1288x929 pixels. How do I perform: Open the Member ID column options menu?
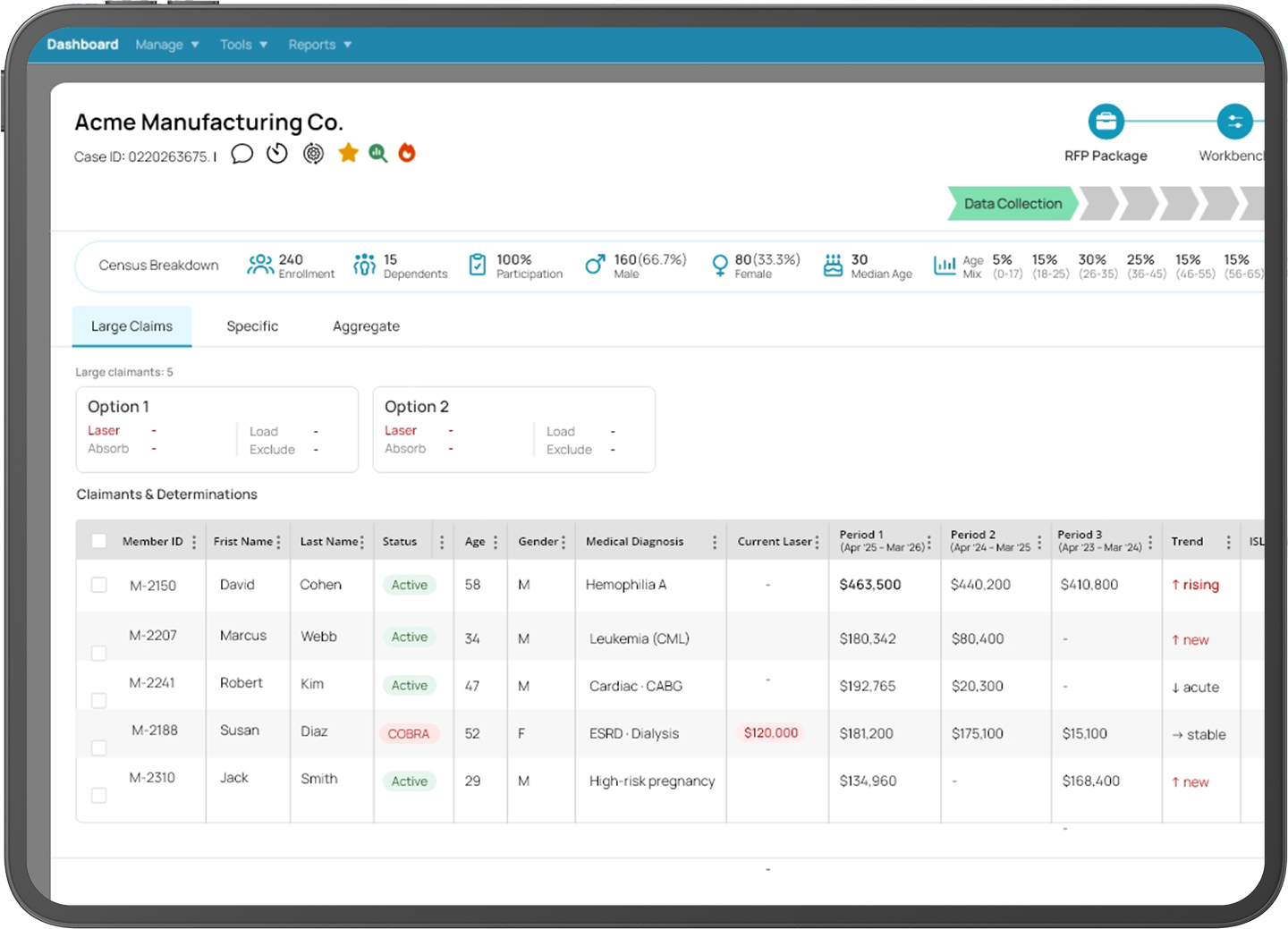194,542
